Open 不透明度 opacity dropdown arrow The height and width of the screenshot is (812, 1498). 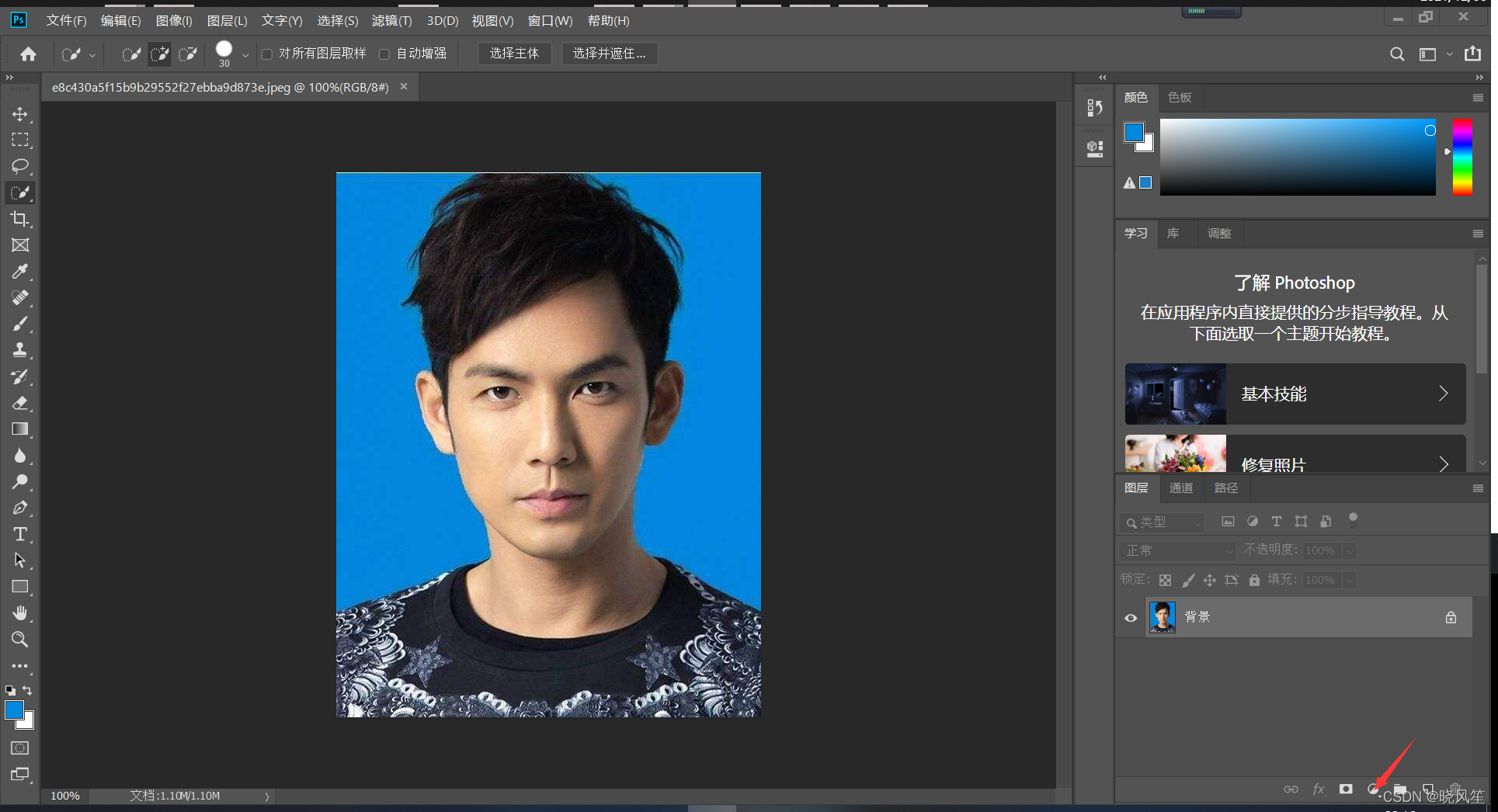tap(1350, 550)
